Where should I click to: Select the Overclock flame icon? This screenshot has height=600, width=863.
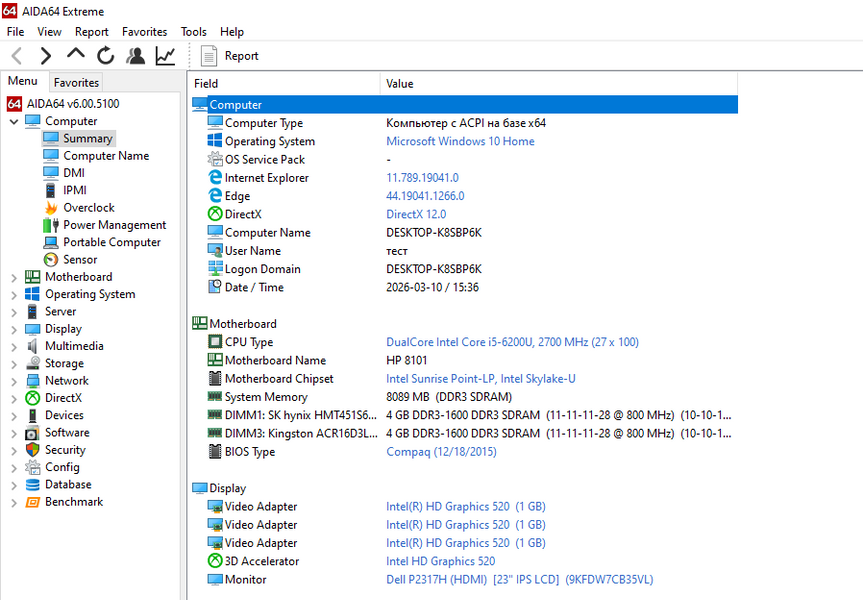coord(51,208)
